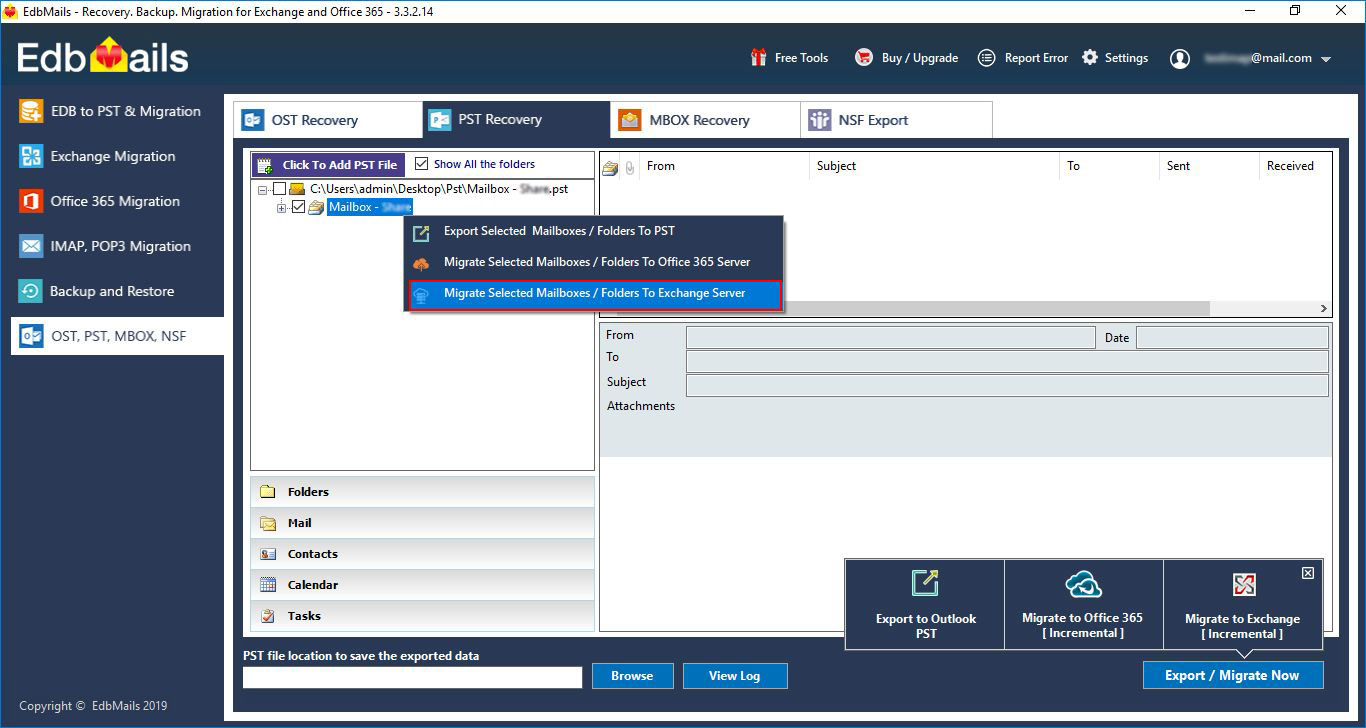Open IMAP, POP3 Migration envelope icon

tap(32, 246)
